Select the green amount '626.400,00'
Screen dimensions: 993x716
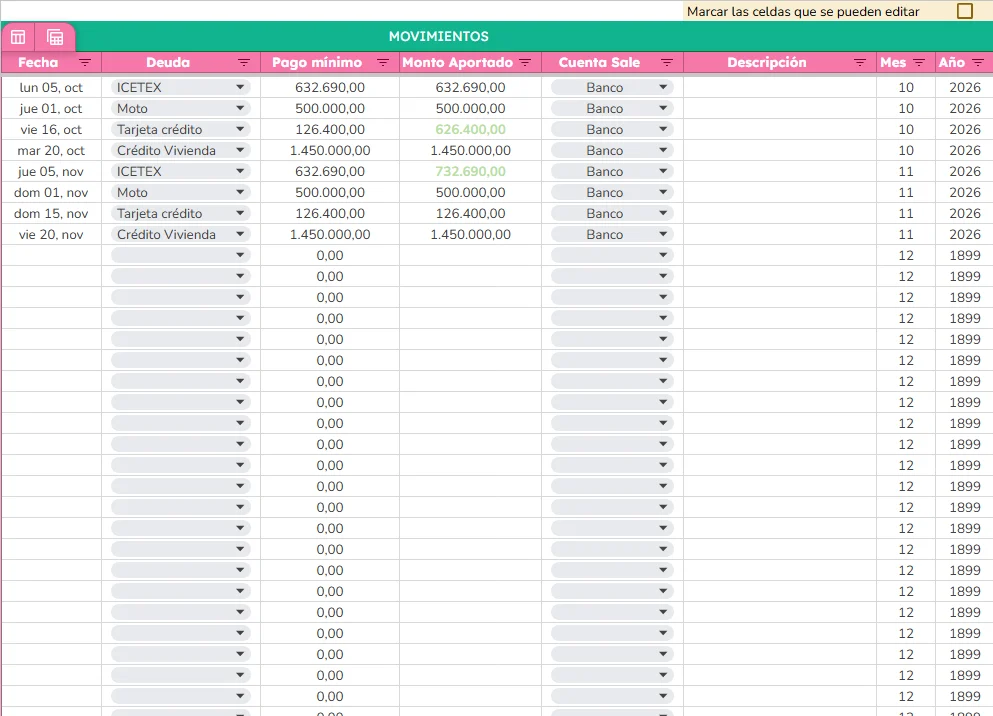click(x=471, y=129)
